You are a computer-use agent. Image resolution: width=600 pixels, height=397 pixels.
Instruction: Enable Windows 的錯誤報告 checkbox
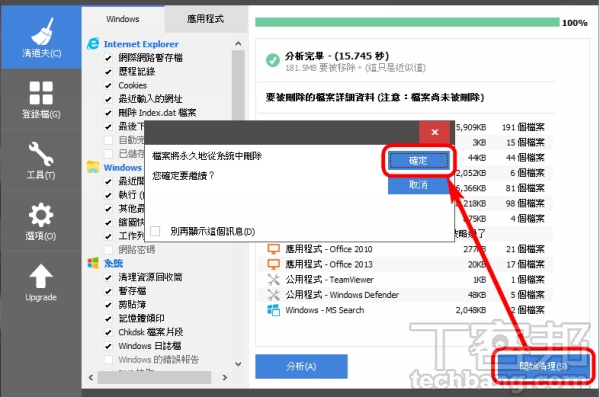[108, 359]
